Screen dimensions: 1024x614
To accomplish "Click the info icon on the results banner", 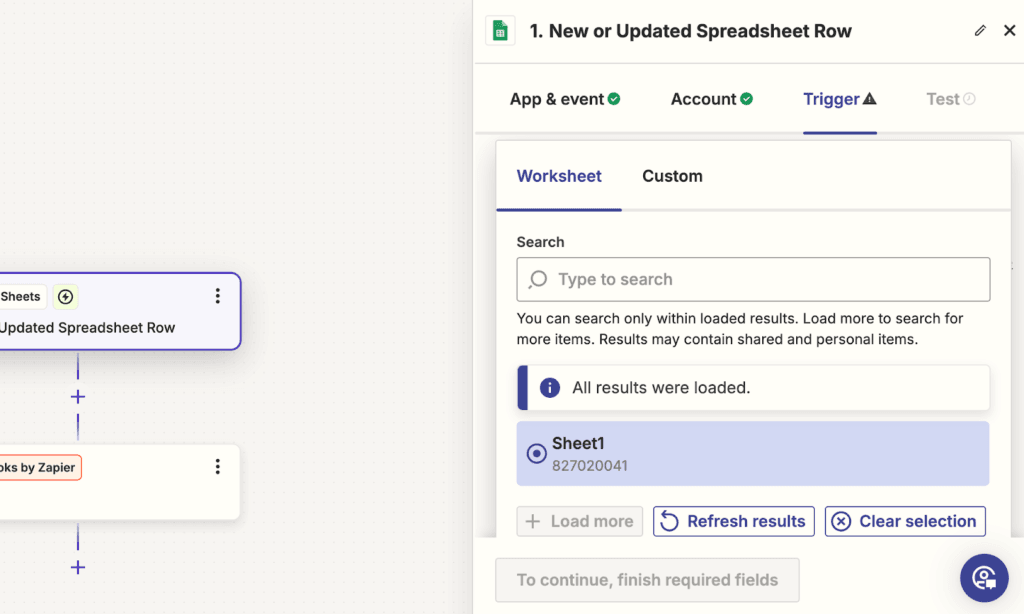I will click(x=549, y=387).
